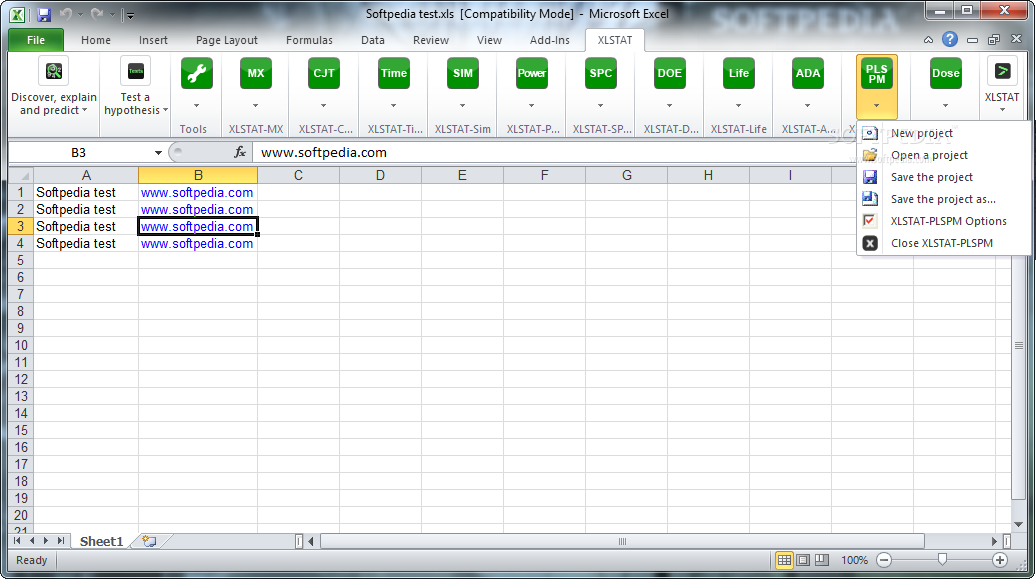Select row header 10
Viewport: 1036px width, 579px height.
click(x=20, y=345)
